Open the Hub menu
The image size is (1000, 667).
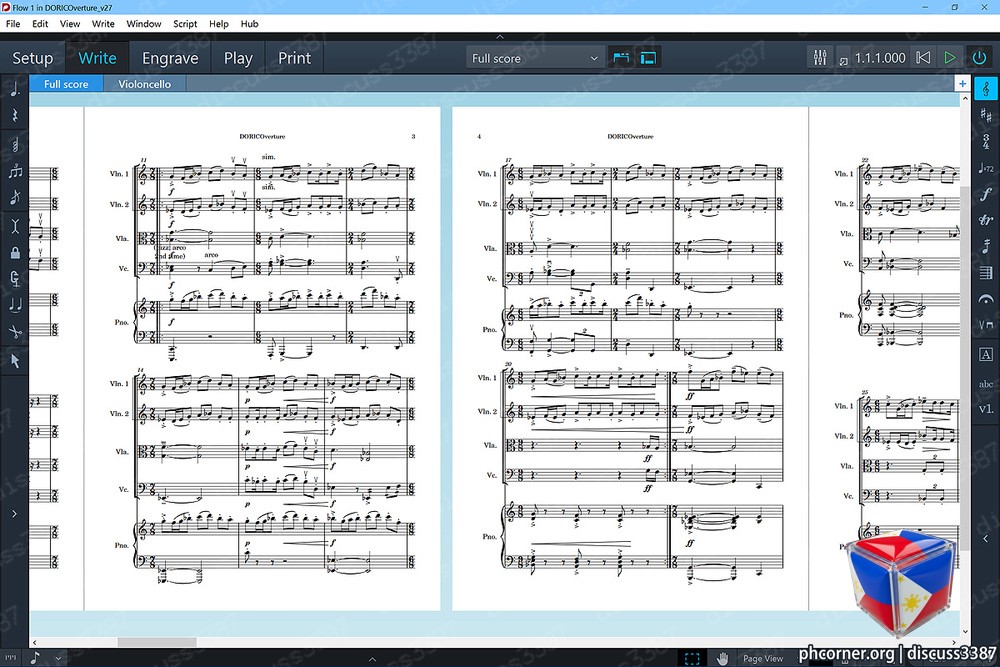click(x=249, y=24)
